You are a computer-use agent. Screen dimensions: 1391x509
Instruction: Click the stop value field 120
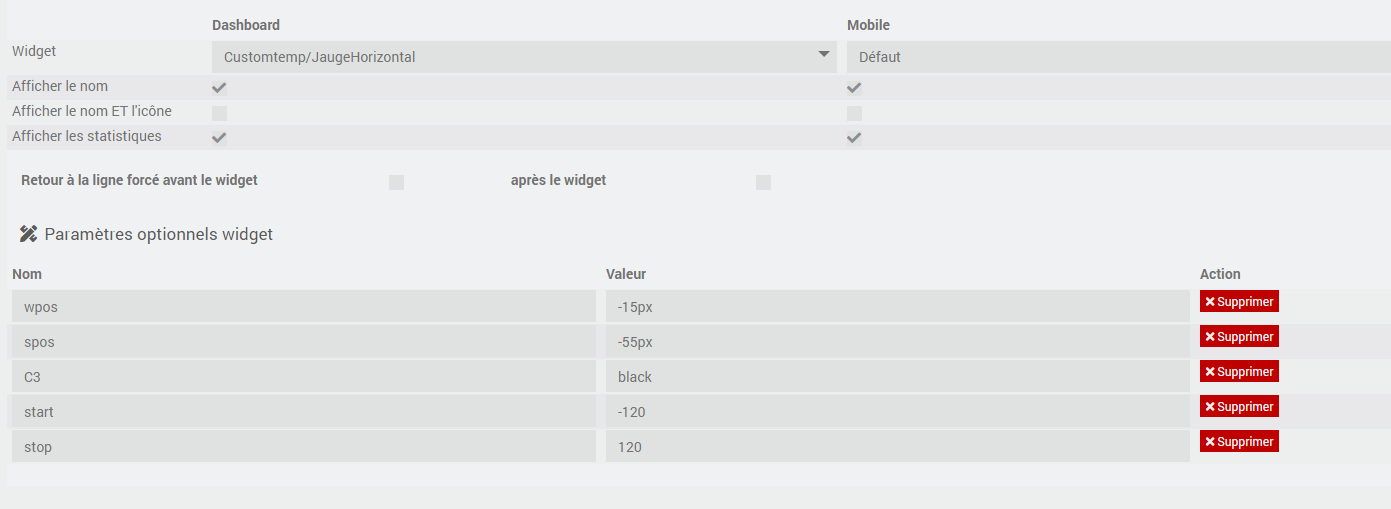tap(896, 447)
